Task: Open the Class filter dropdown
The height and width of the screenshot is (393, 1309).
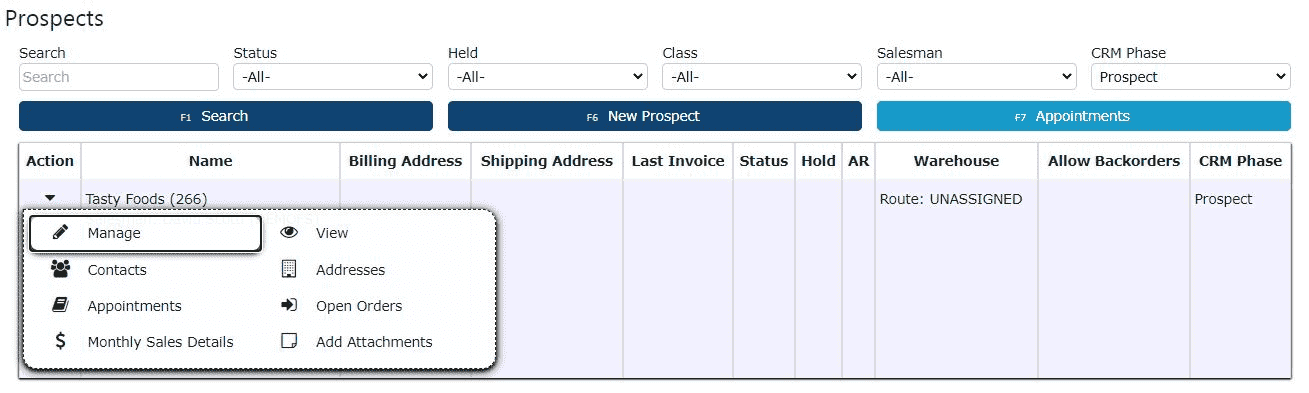Action: (762, 77)
